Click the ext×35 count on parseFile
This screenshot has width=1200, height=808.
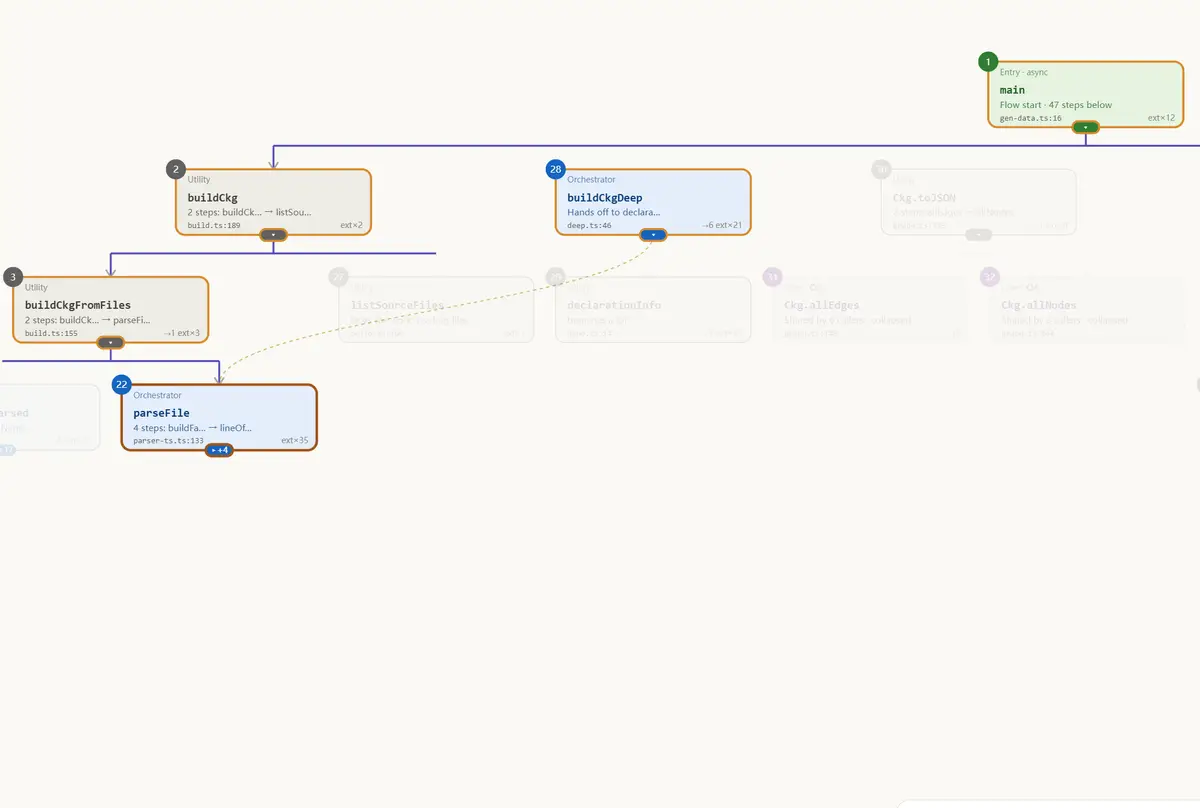[295, 440]
